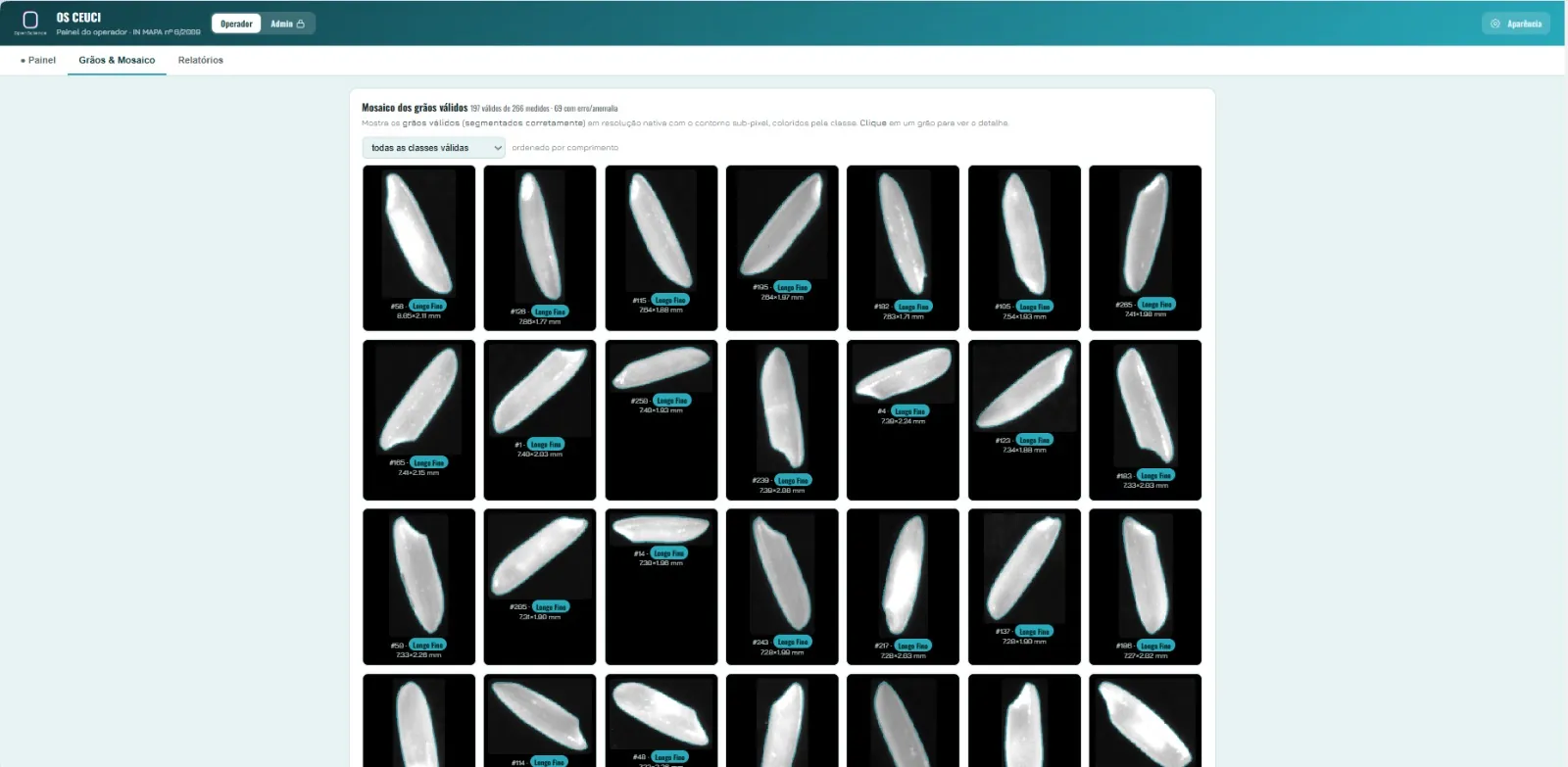
Task: View detail of grain #105
Action: (x=1024, y=248)
